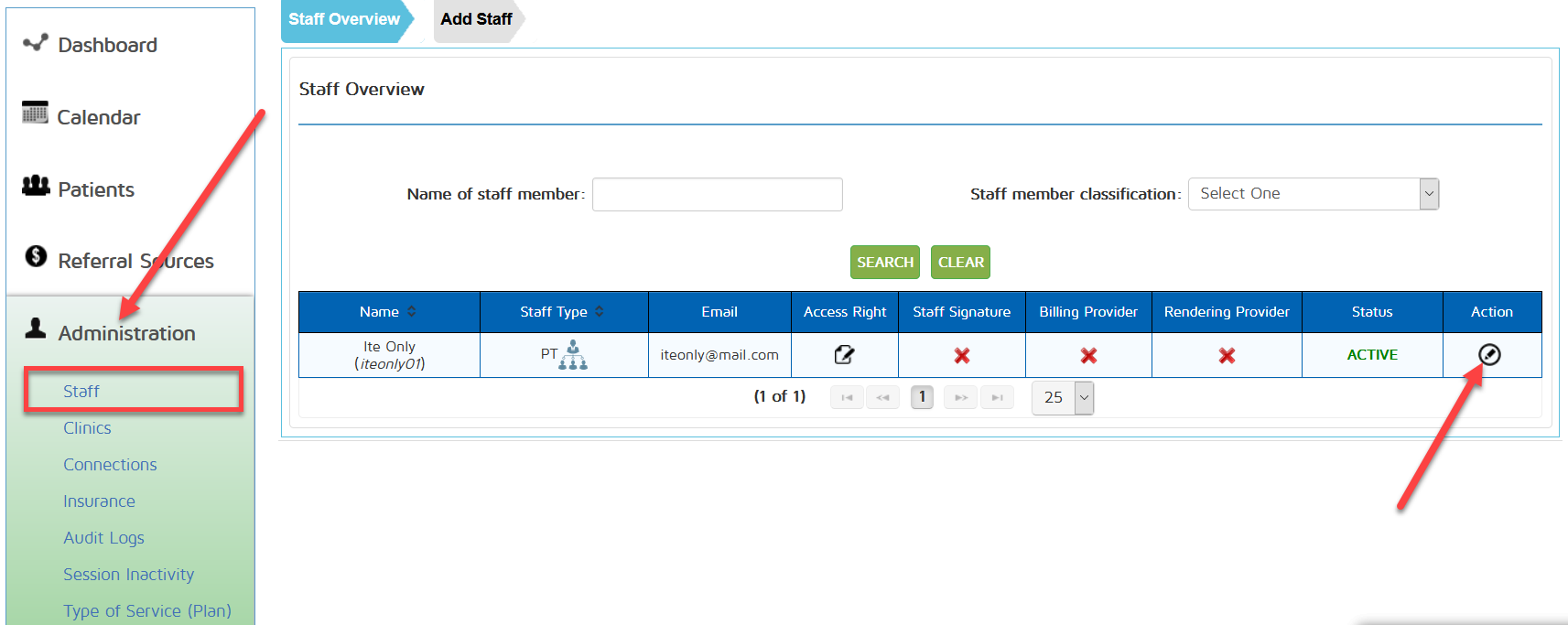
Task: Toggle Staff Signature red X for Ite Only
Action: tap(961, 356)
